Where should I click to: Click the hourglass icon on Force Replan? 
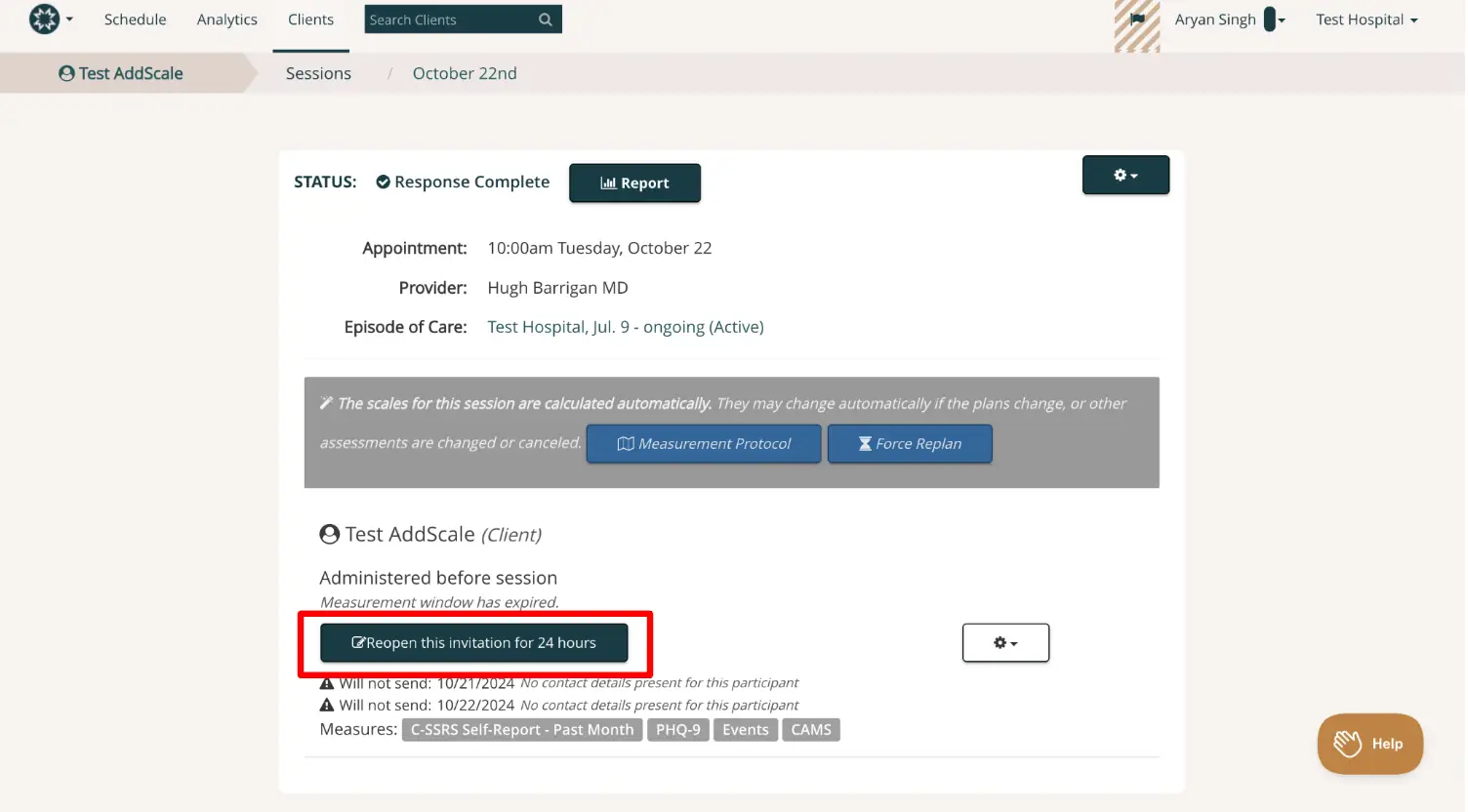(865, 443)
